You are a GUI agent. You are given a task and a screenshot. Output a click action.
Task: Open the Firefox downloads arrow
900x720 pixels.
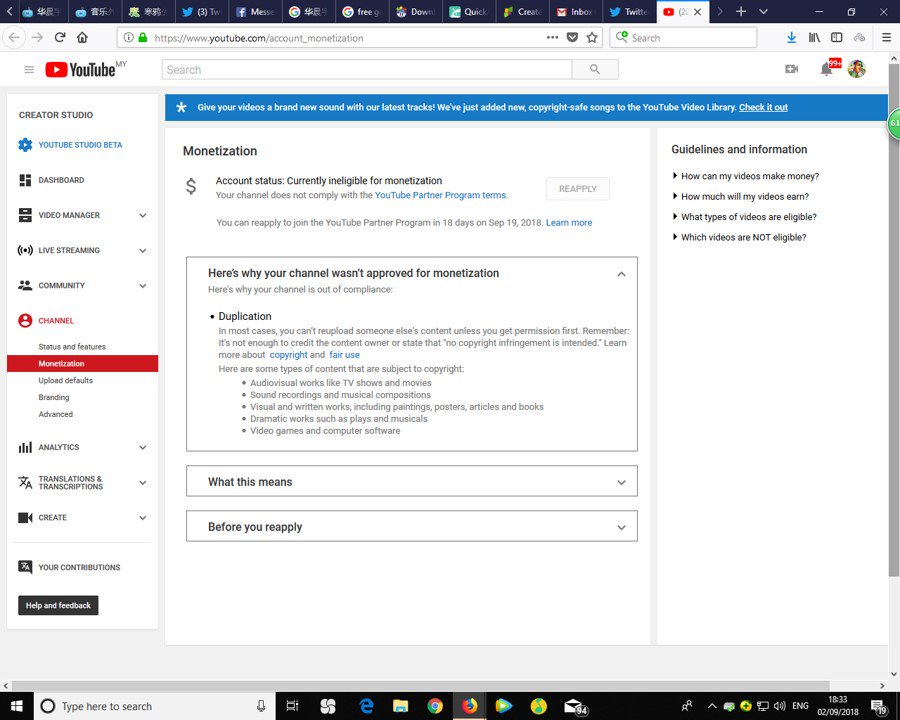click(x=792, y=37)
